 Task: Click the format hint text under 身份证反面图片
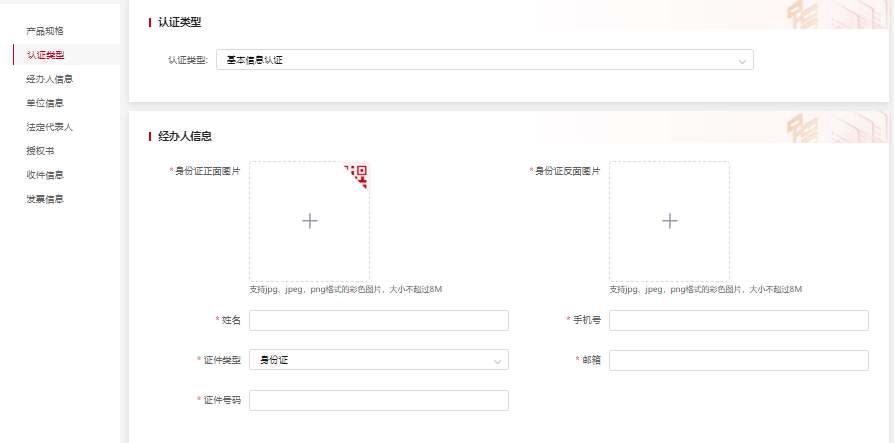click(x=705, y=289)
